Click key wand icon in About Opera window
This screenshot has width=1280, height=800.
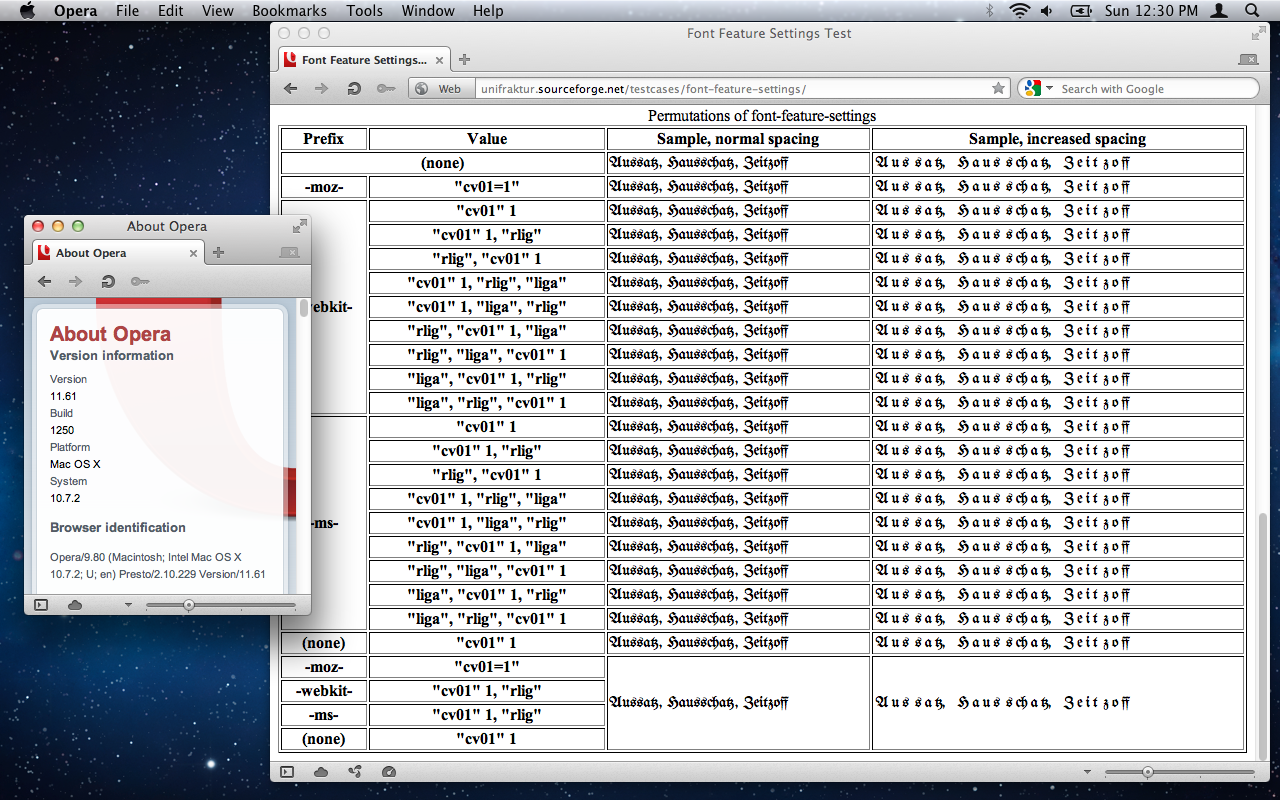tap(139, 281)
